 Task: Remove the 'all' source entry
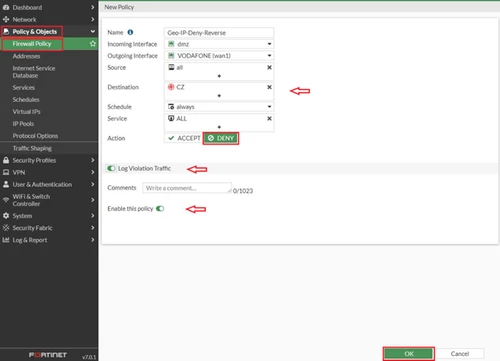pyautogui.click(x=269, y=67)
